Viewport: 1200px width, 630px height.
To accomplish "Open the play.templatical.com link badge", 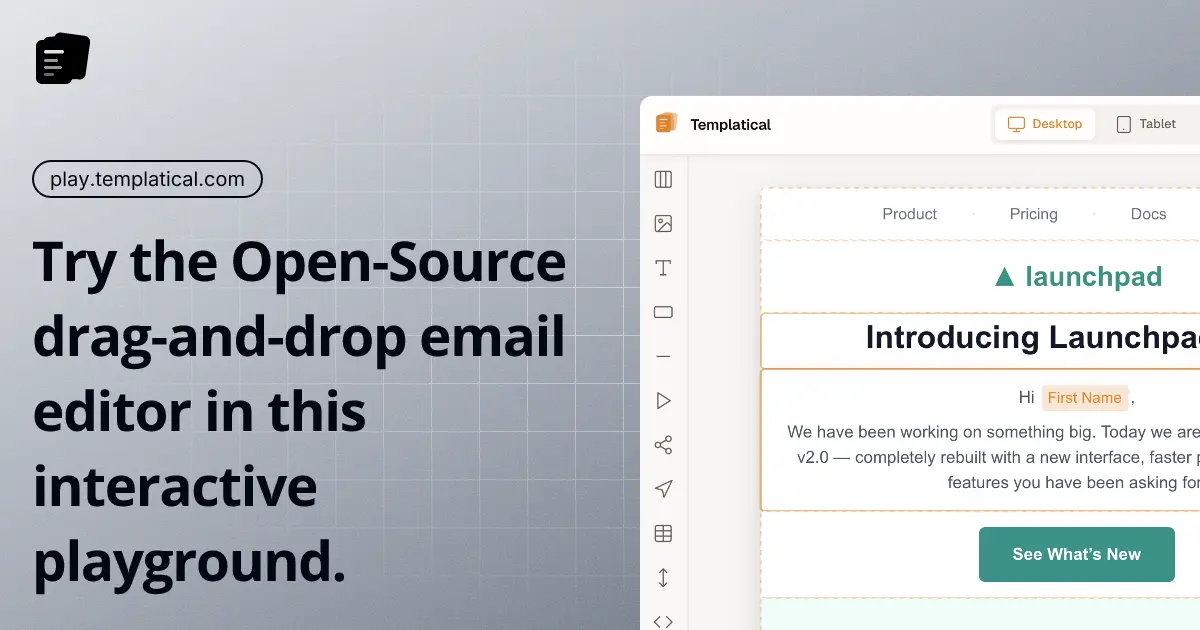I will pyautogui.click(x=148, y=180).
